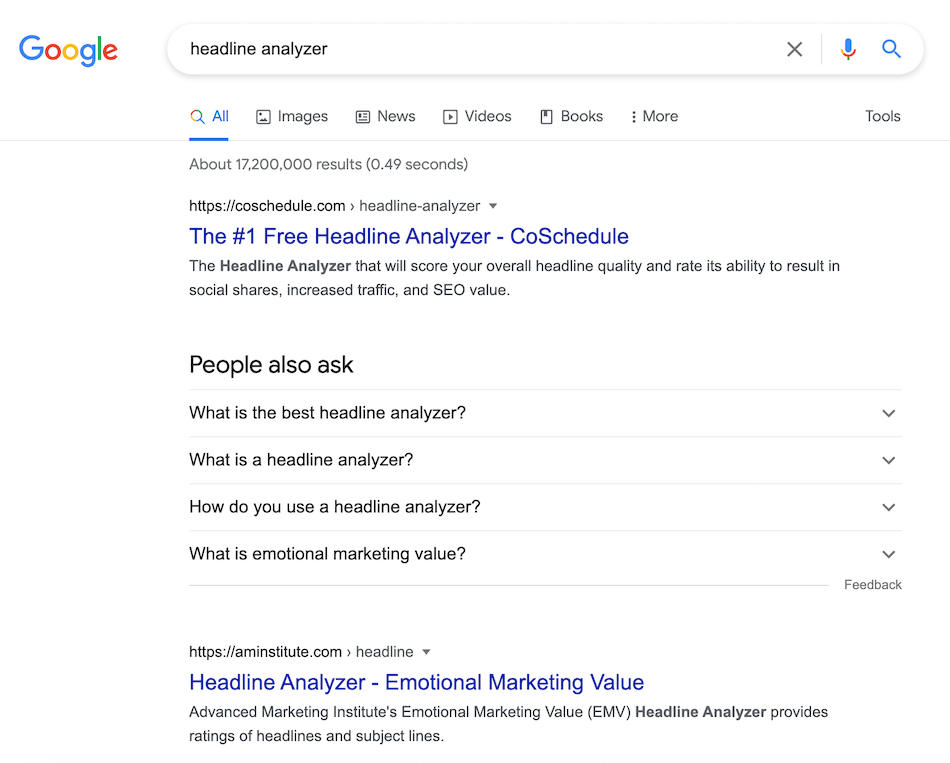Click the Advanced Marketing Institute description snippet

tap(508, 724)
